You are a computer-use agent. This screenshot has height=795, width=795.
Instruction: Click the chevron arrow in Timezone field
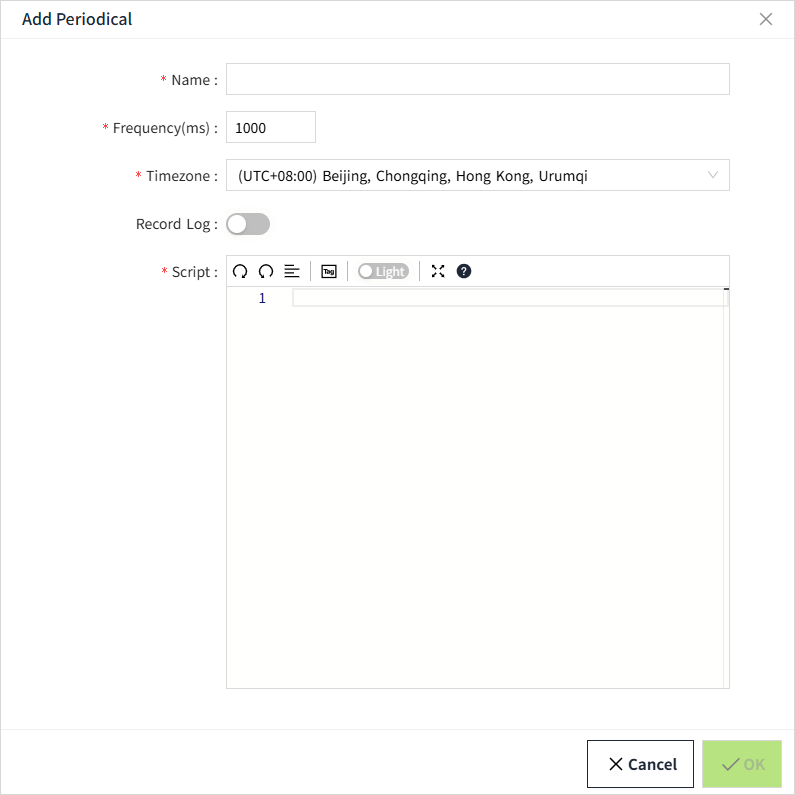point(713,175)
